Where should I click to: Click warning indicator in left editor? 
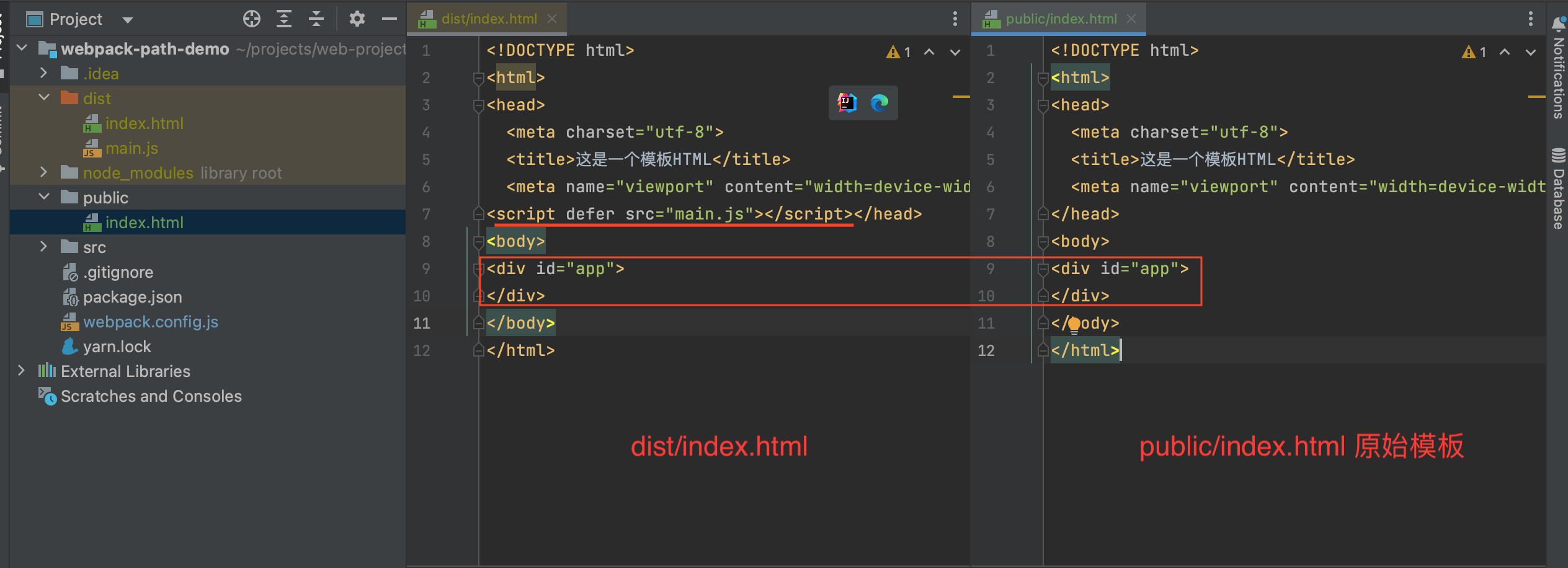pyautogui.click(x=899, y=52)
